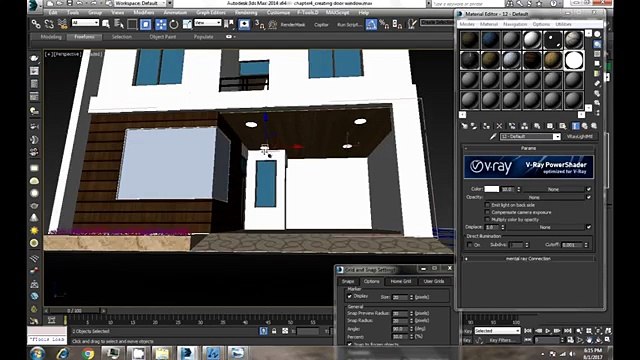Open the Rendering menu
Viewport: 640px width, 360px height.
pos(246,13)
